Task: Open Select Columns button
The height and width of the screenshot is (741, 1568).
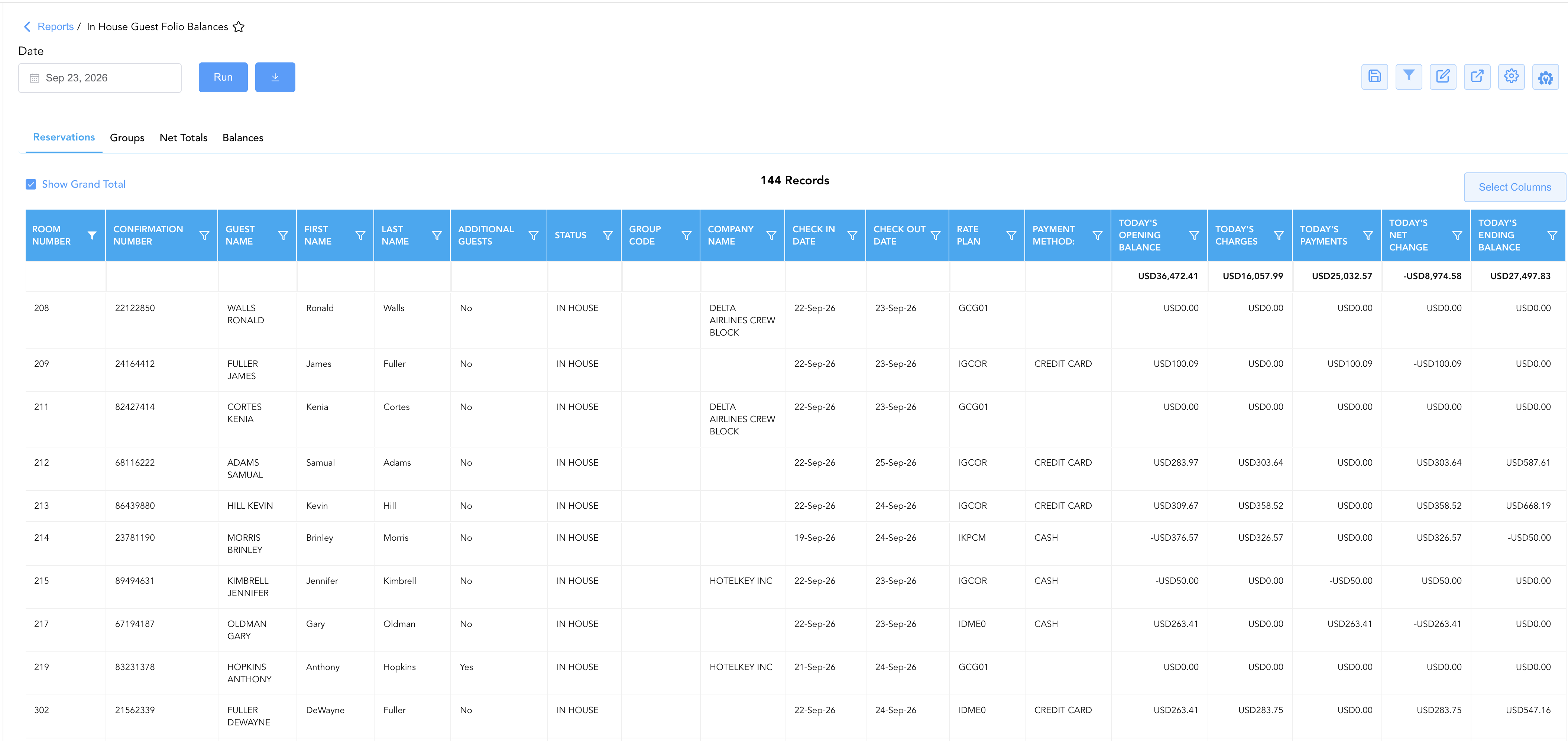Action: coord(1514,188)
